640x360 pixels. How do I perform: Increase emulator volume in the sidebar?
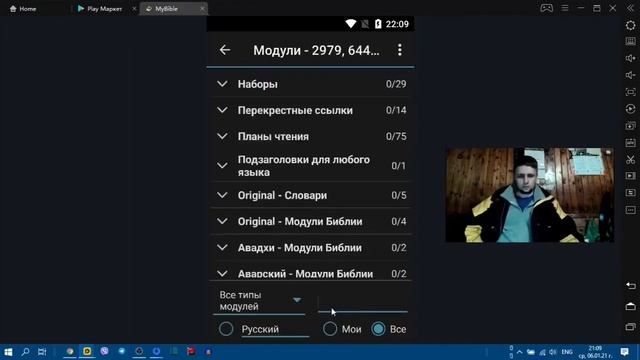coord(630,58)
